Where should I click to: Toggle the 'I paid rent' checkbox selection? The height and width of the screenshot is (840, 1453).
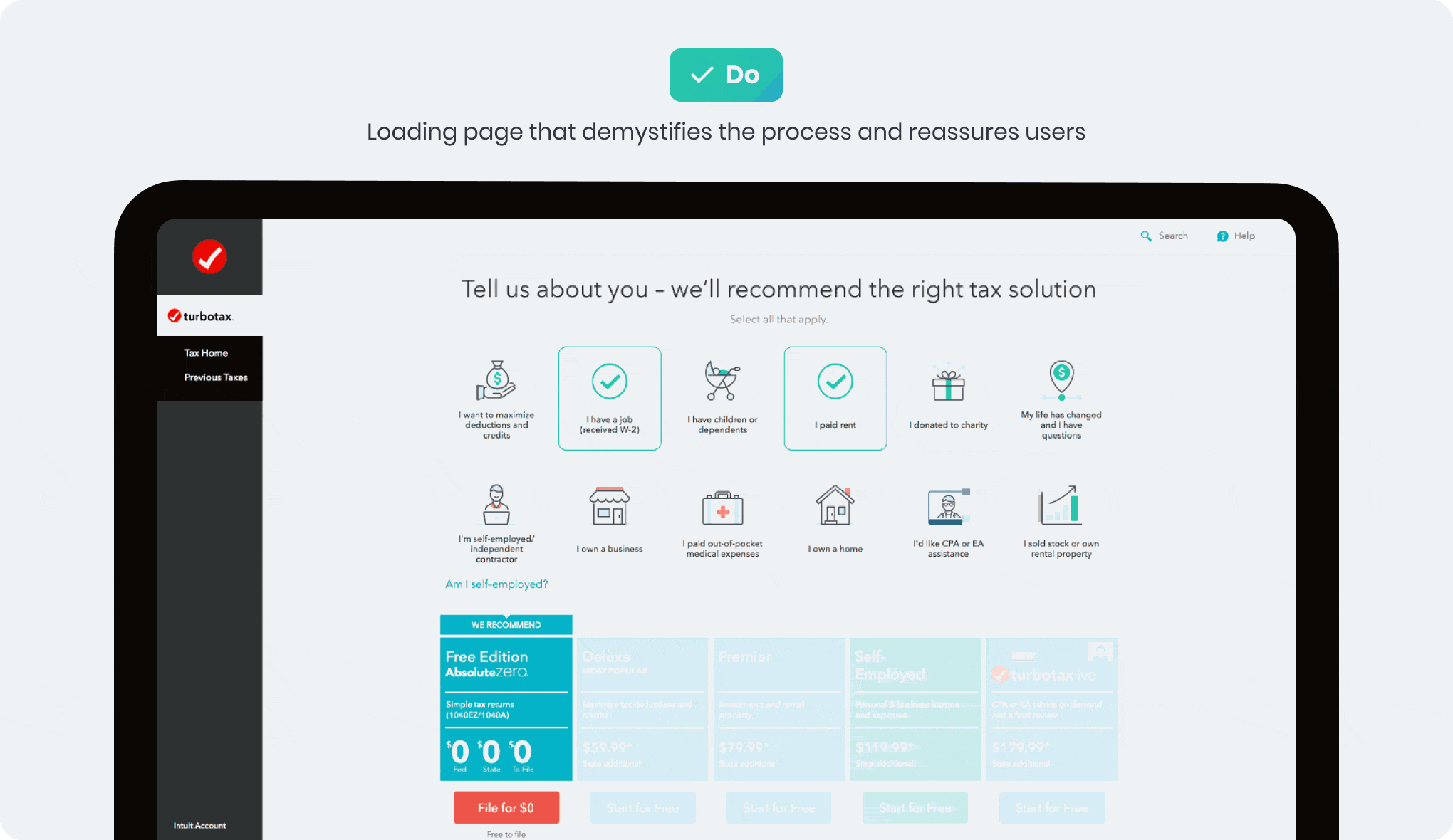[x=834, y=397]
